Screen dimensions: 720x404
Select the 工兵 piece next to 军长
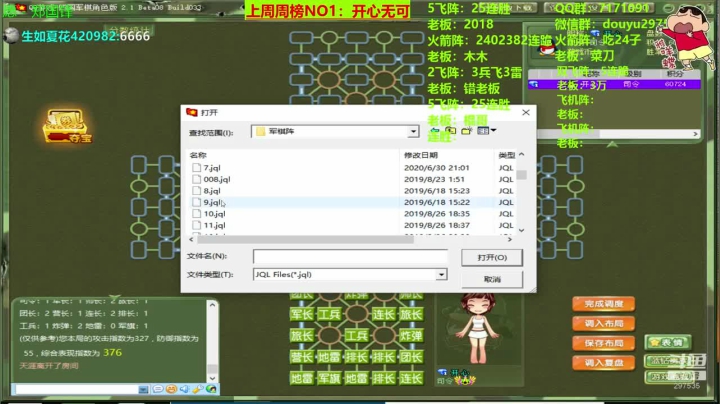329,314
